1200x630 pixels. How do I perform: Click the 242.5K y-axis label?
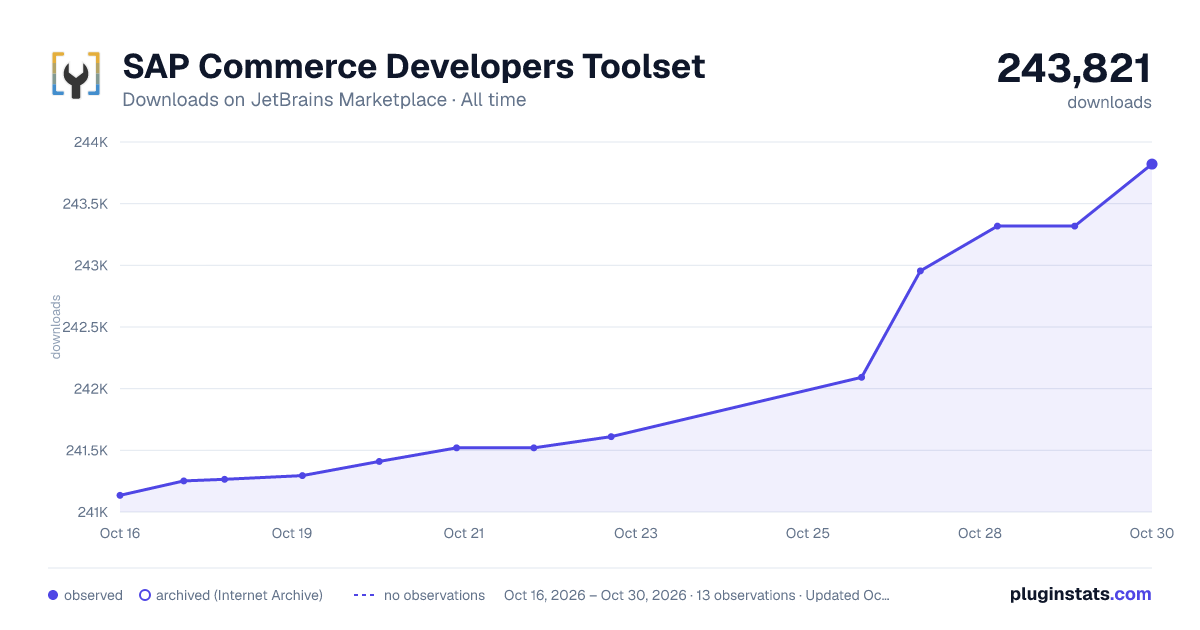click(x=85, y=327)
